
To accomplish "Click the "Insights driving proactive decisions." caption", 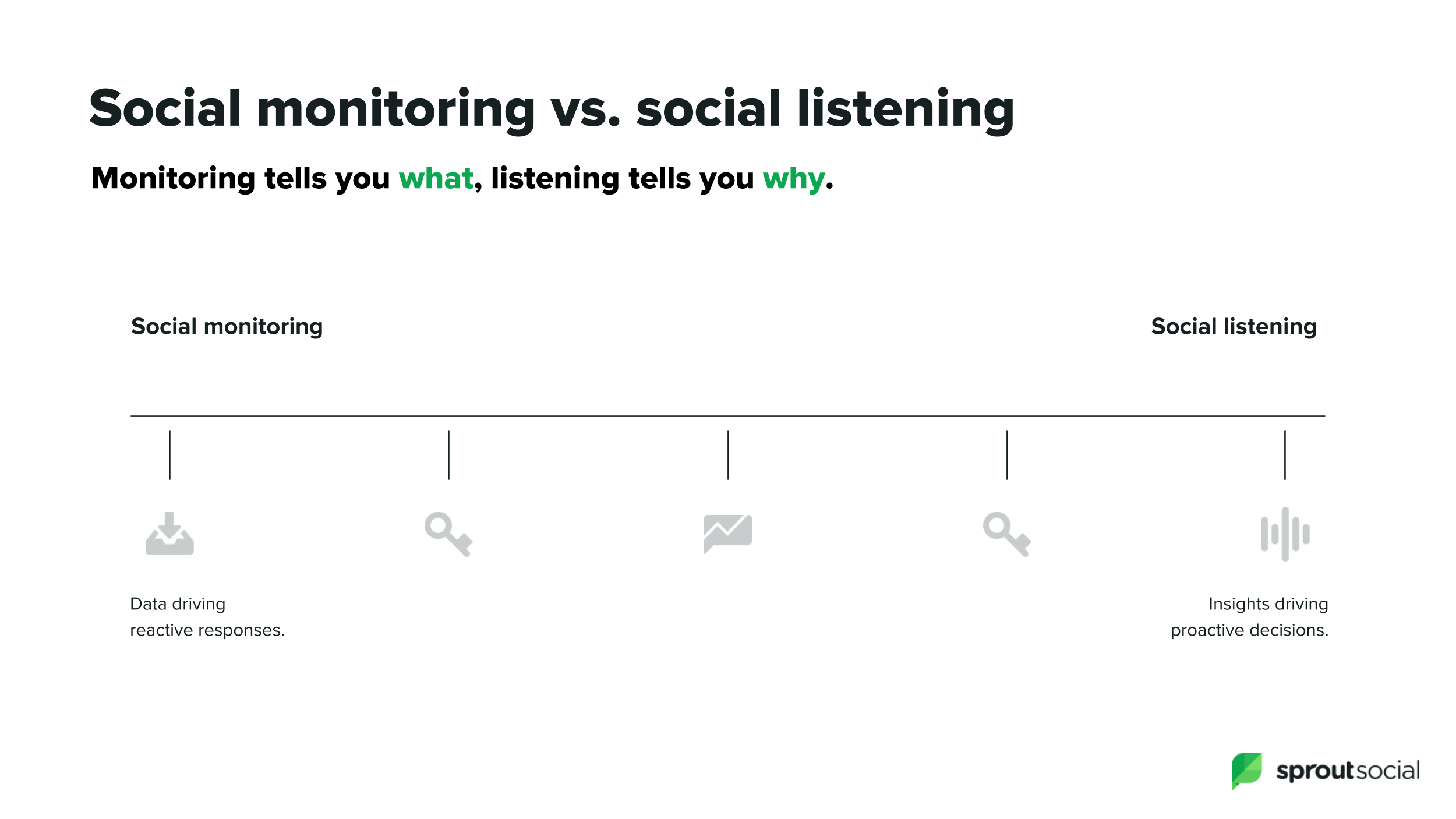I will click(1249, 617).
